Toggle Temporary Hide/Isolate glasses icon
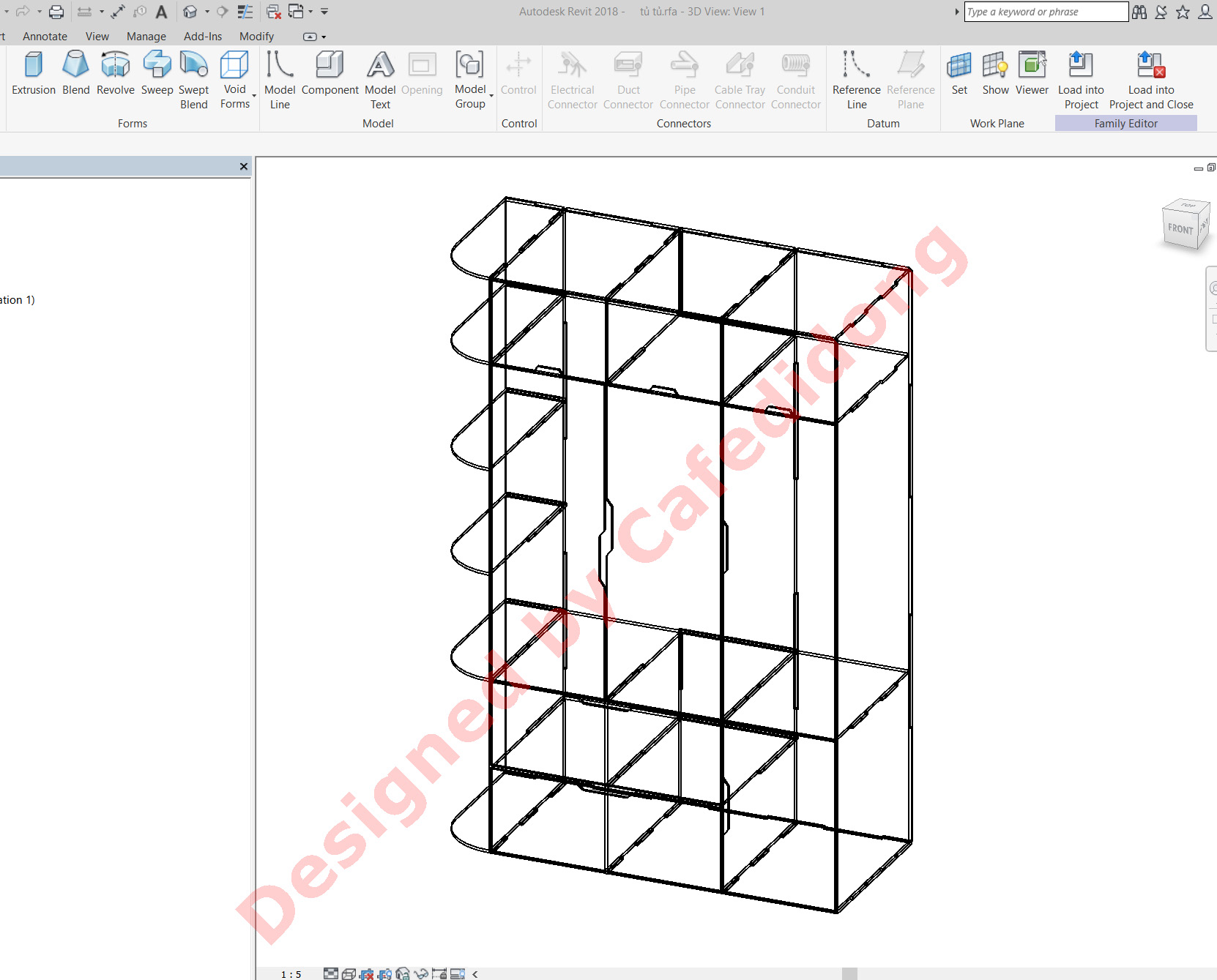 tap(420, 974)
